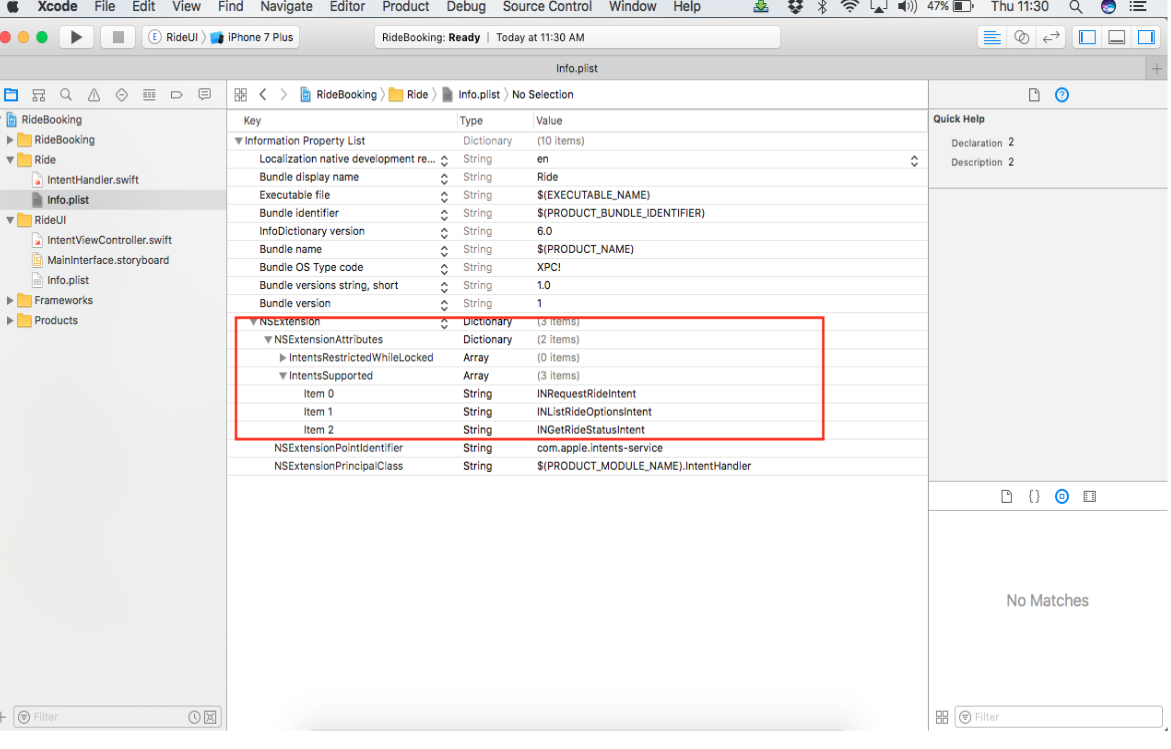Collapse the Ride group folder
This screenshot has height=749, width=1171.
point(10,160)
